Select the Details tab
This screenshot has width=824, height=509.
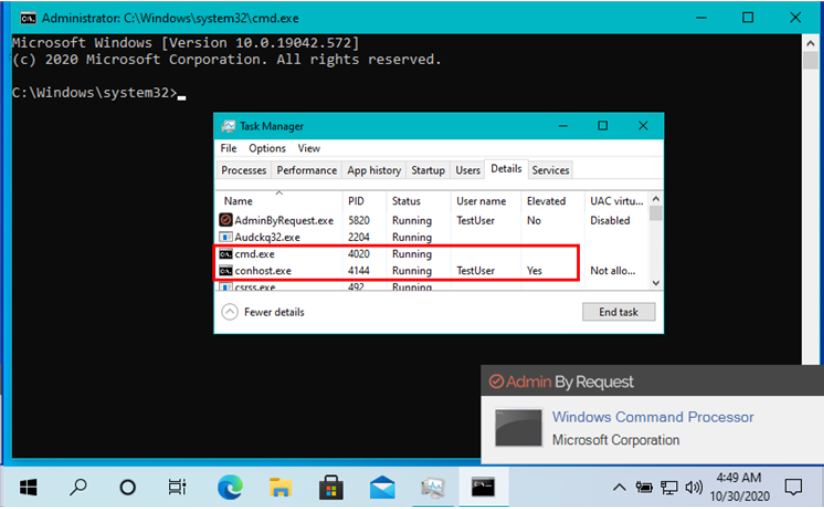pyautogui.click(x=506, y=169)
